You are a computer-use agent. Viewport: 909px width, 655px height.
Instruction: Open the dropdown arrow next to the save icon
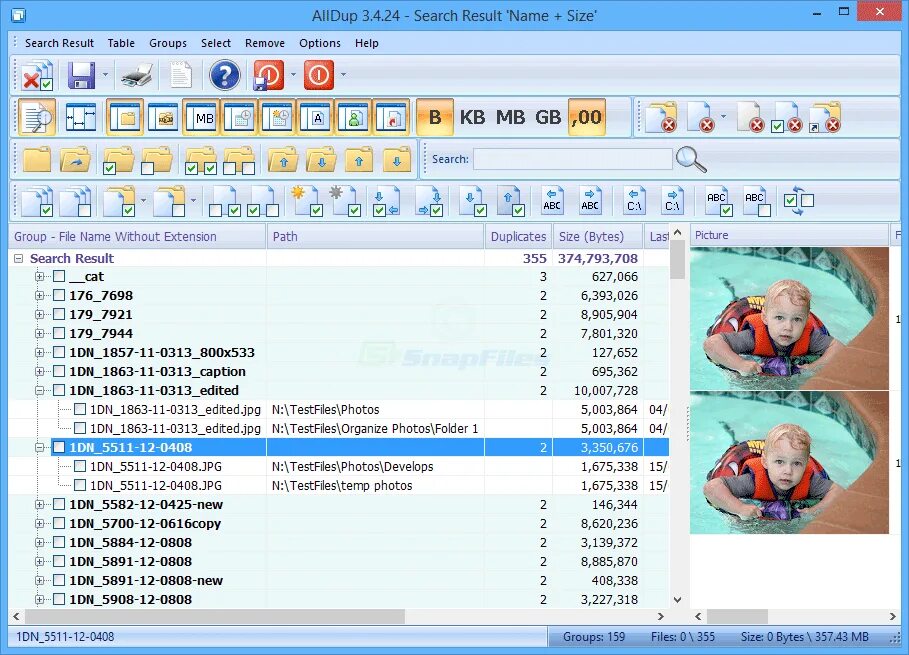click(x=105, y=75)
